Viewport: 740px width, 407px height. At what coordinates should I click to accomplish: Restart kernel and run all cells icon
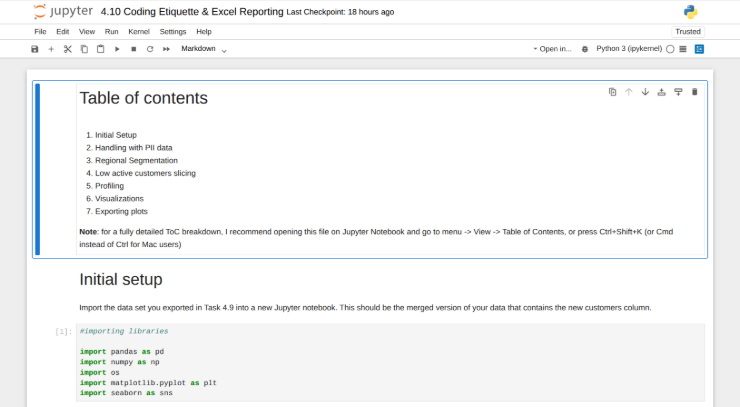pos(166,49)
